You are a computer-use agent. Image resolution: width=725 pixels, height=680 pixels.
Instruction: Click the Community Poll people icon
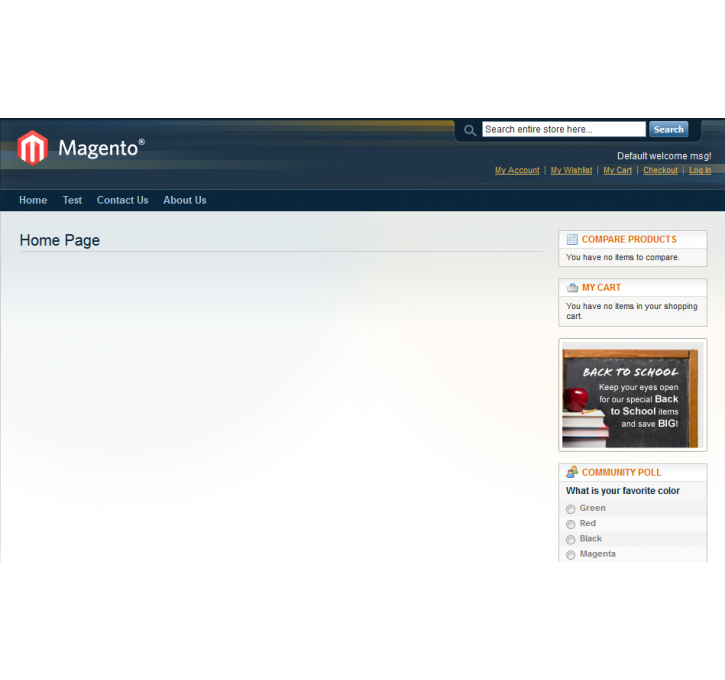point(572,472)
